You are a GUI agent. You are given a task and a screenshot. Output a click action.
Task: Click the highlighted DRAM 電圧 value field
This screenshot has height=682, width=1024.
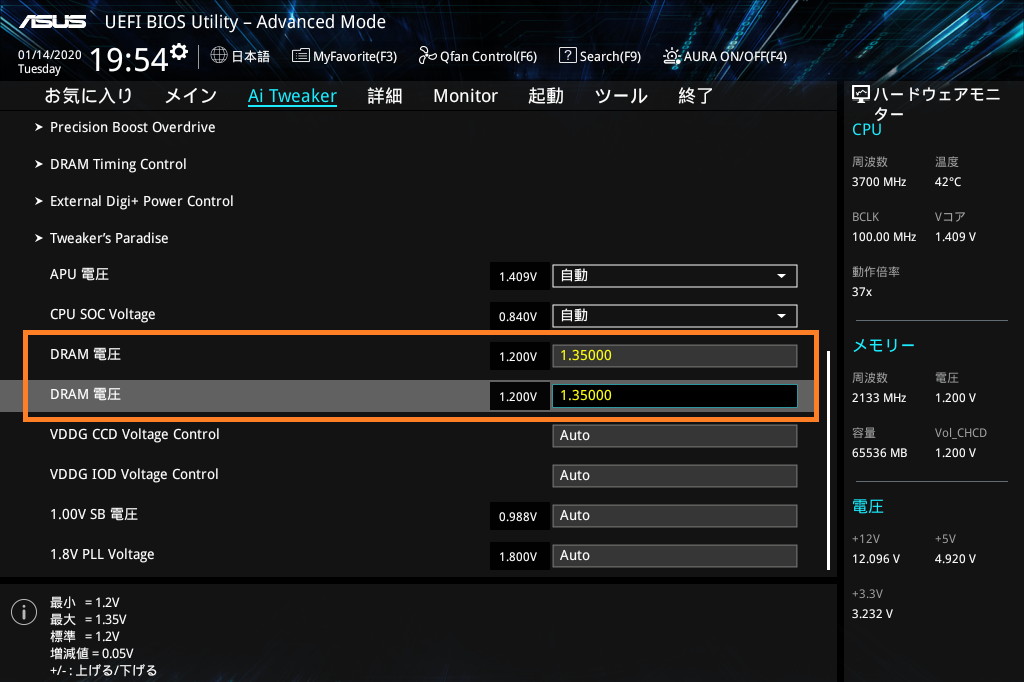pos(675,395)
